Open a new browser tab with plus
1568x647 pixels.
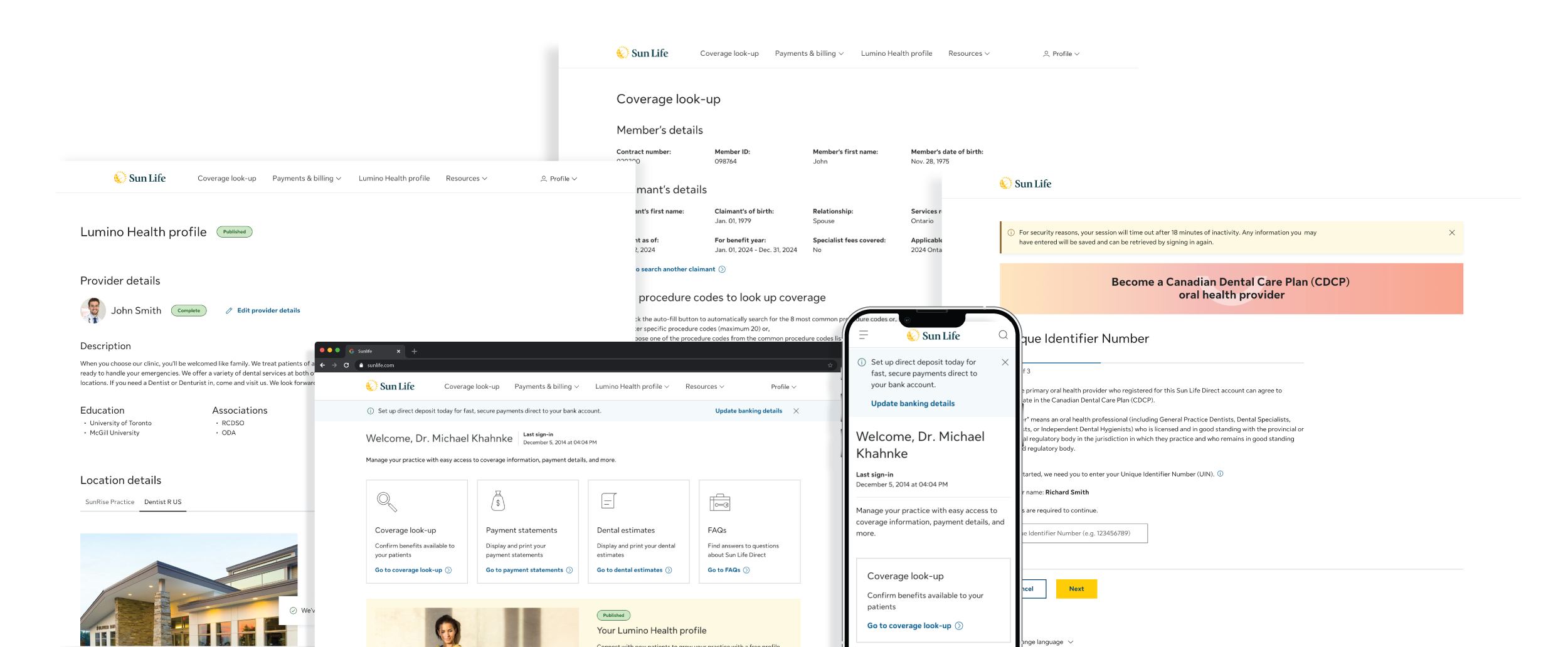coord(414,351)
